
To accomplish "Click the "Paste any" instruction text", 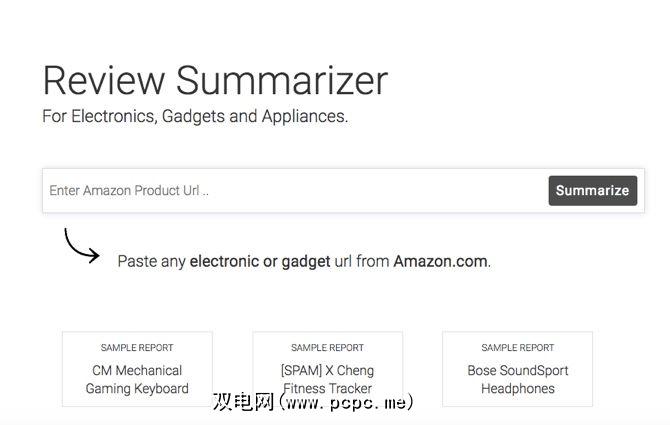I will point(151,261).
